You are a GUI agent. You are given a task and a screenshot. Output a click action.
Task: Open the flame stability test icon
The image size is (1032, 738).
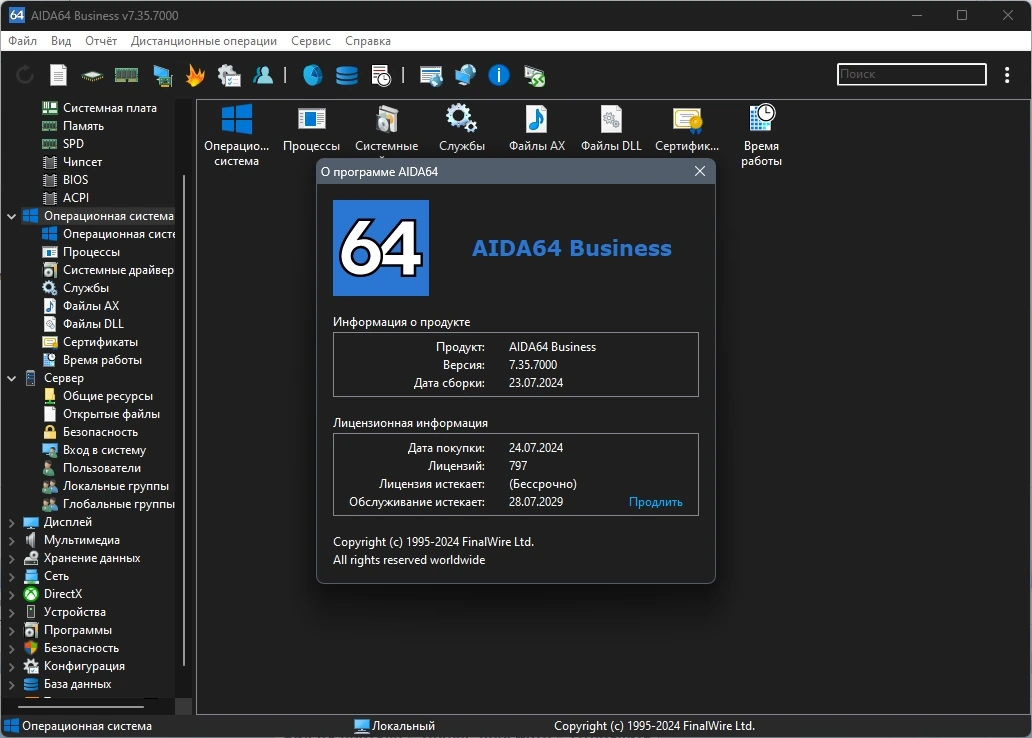(x=195, y=75)
